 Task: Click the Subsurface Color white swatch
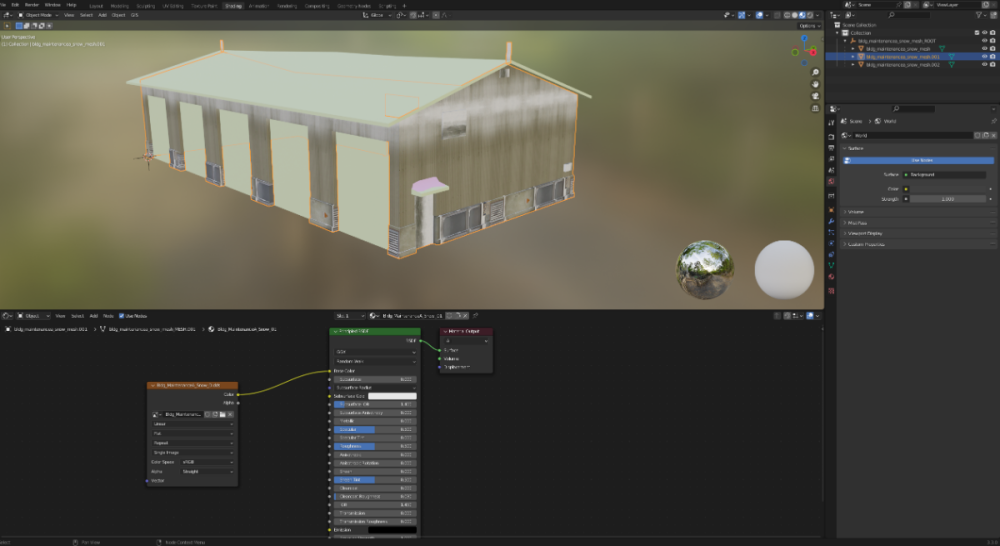pyautogui.click(x=391, y=396)
